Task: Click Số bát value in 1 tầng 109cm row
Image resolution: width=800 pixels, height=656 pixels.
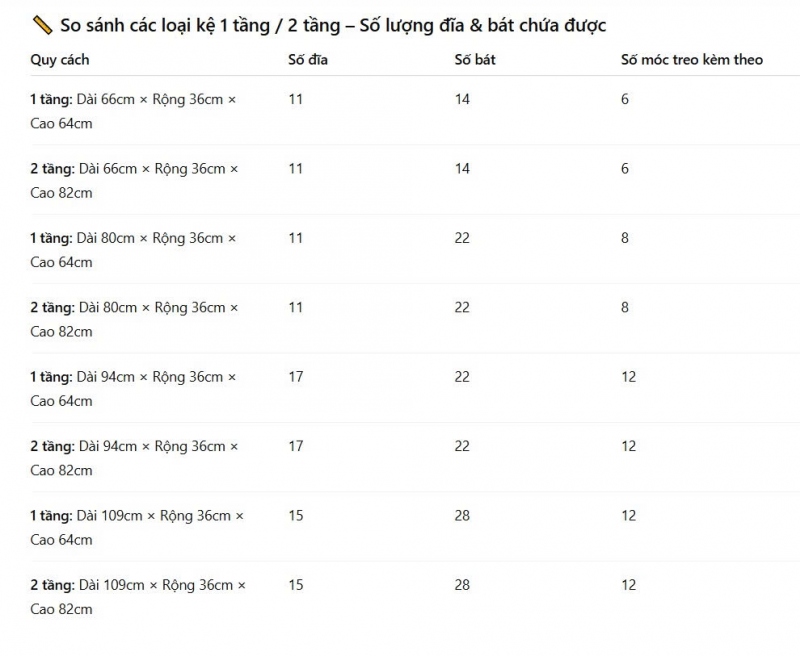Action: tap(462, 516)
